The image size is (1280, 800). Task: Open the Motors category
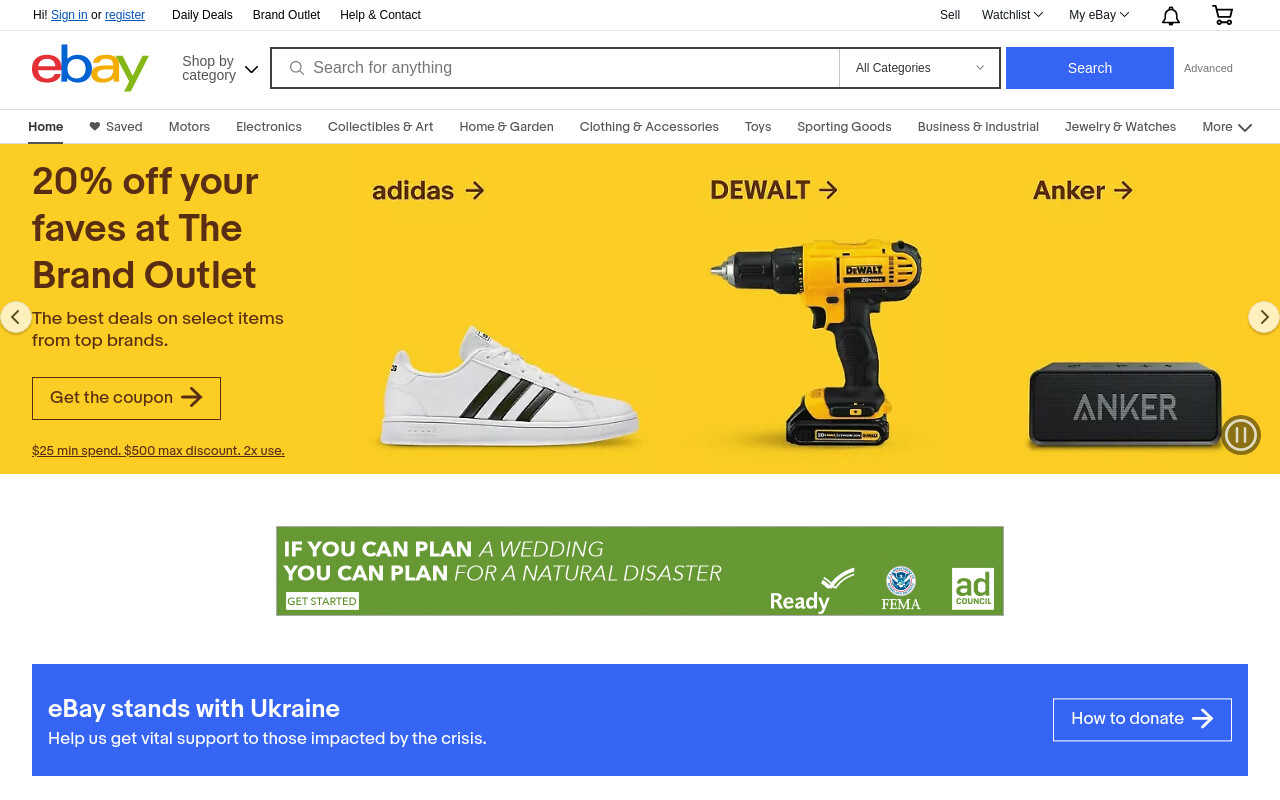[x=189, y=127]
